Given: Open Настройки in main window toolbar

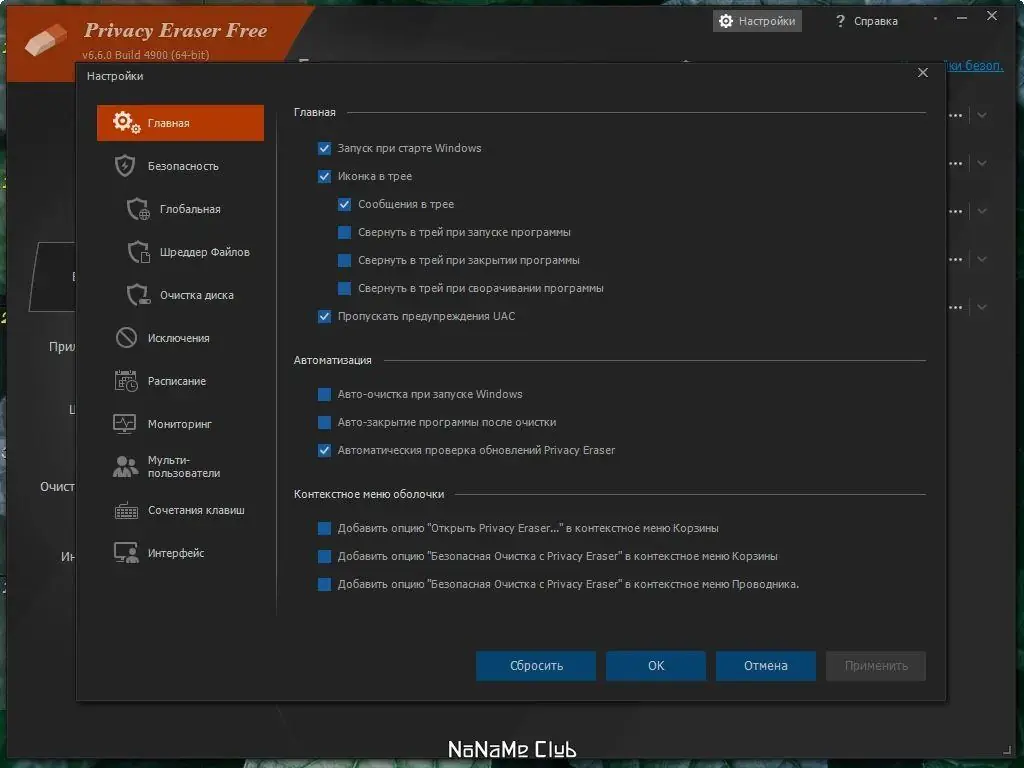Looking at the screenshot, I should click(x=757, y=21).
